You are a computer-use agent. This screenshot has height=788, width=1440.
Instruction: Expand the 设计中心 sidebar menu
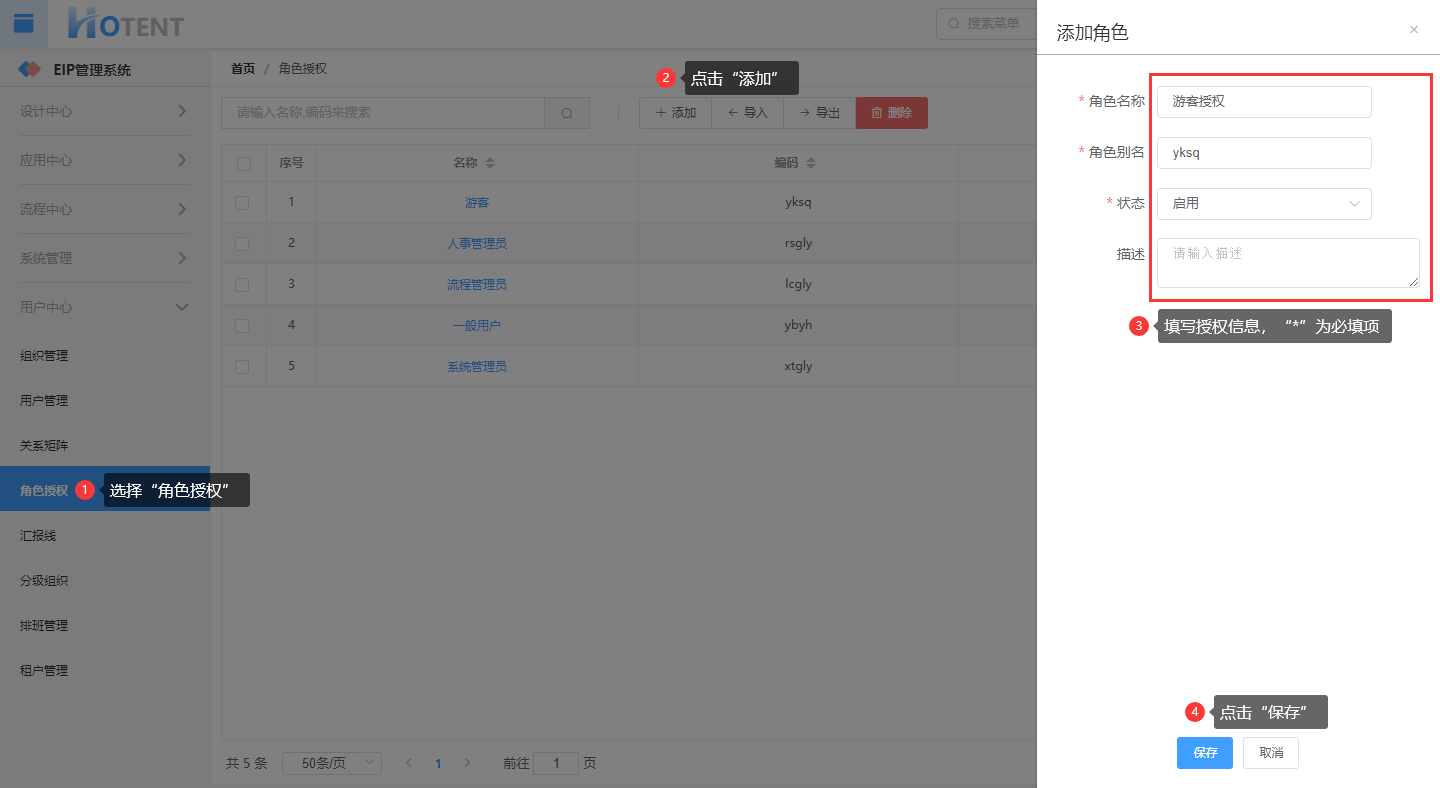(104, 111)
